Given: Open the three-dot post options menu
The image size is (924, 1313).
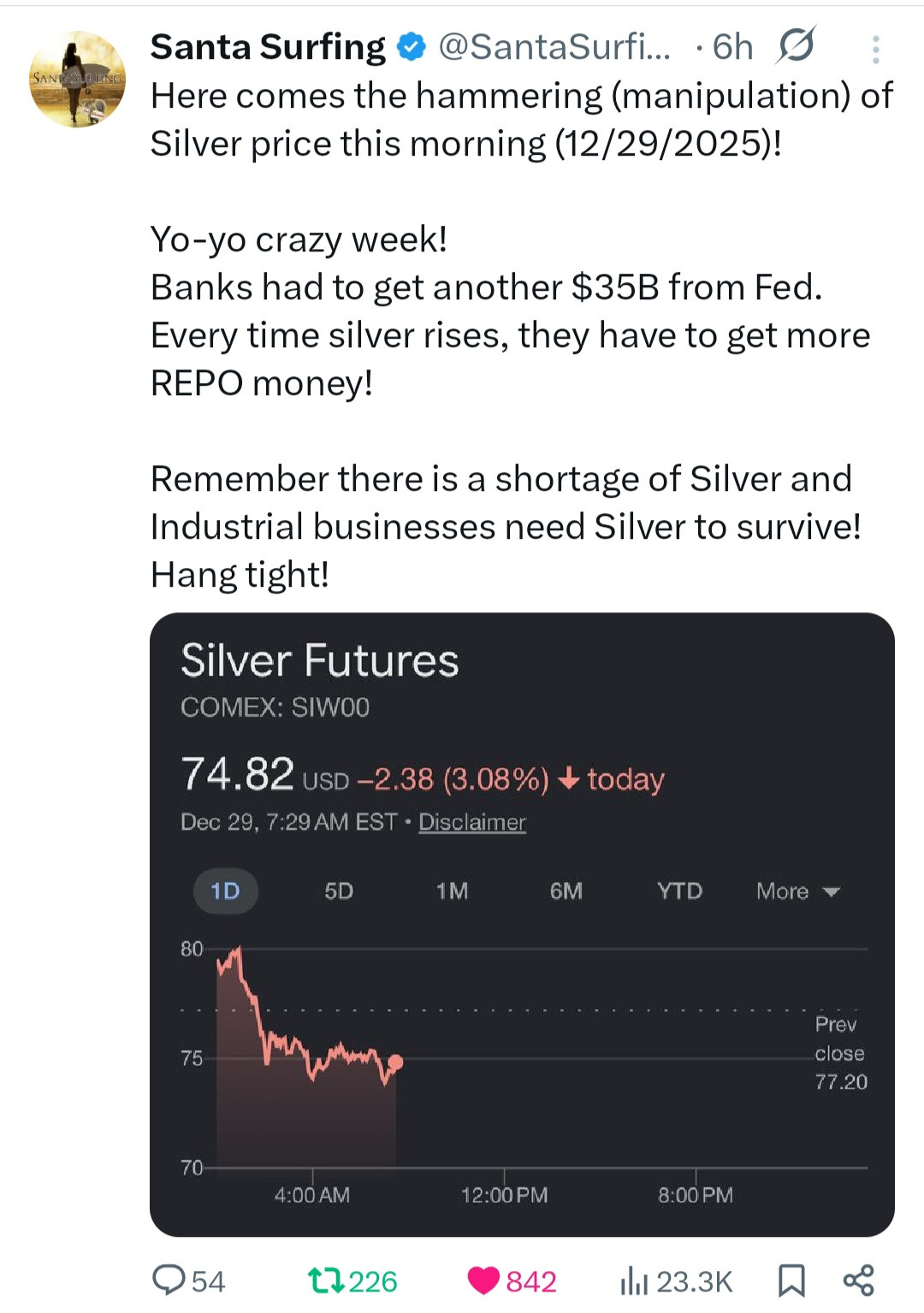Looking at the screenshot, I should (875, 50).
